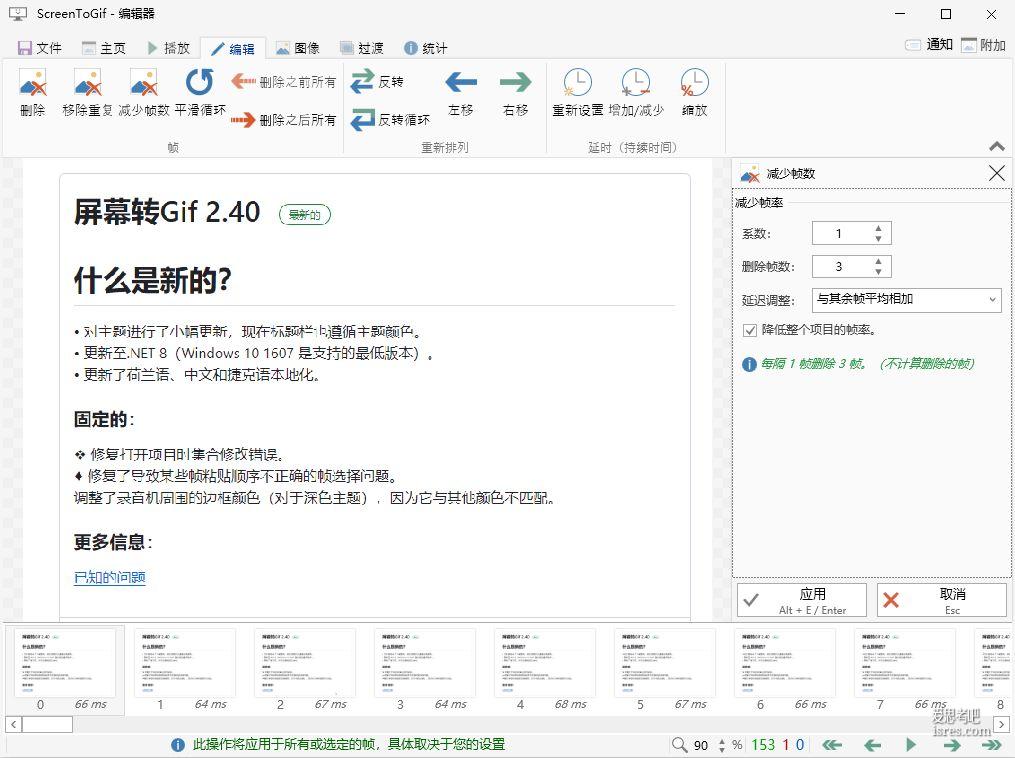Select frame 2 thumbnail (67 ms)
Image resolution: width=1015 pixels, height=758 pixels.
(x=305, y=669)
